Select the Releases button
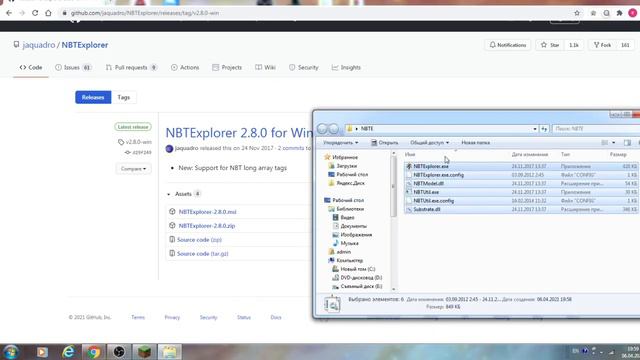 click(x=93, y=97)
